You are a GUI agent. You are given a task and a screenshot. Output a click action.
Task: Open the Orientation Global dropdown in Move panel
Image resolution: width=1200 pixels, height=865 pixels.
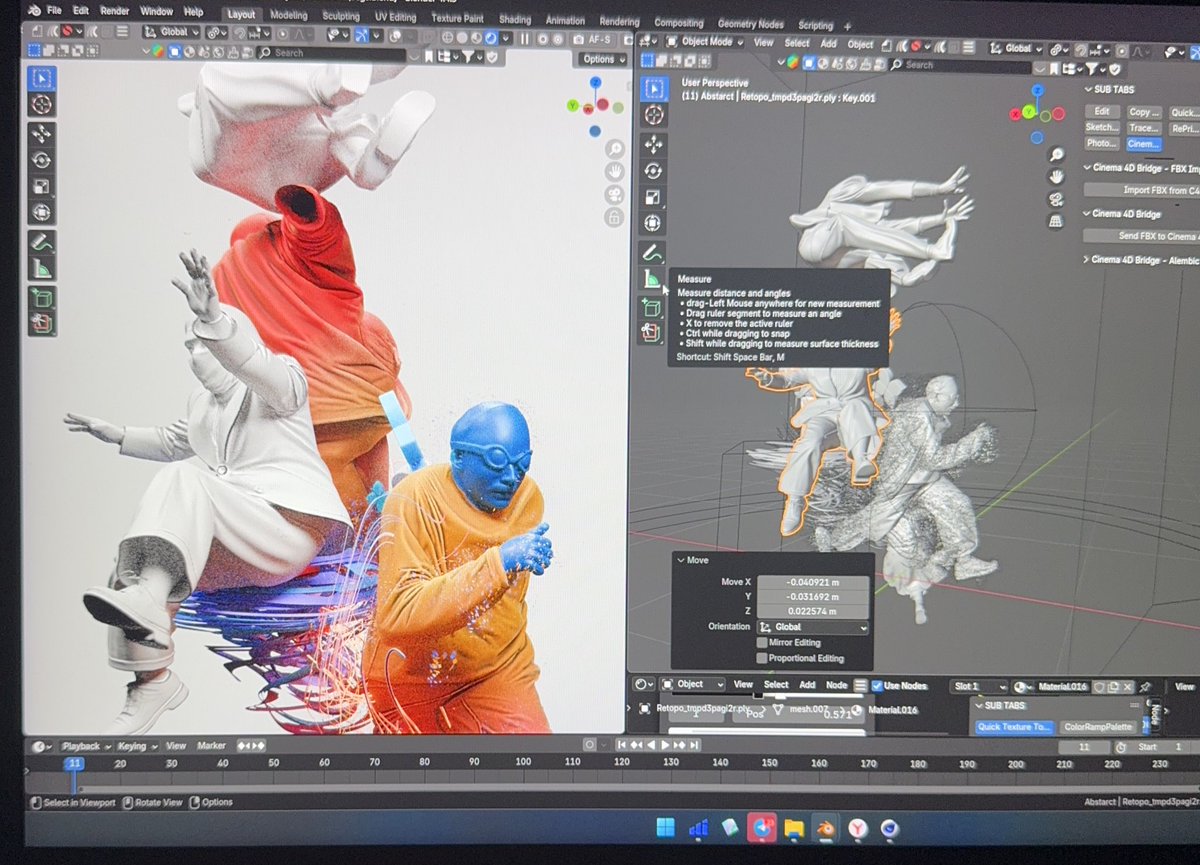(813, 627)
